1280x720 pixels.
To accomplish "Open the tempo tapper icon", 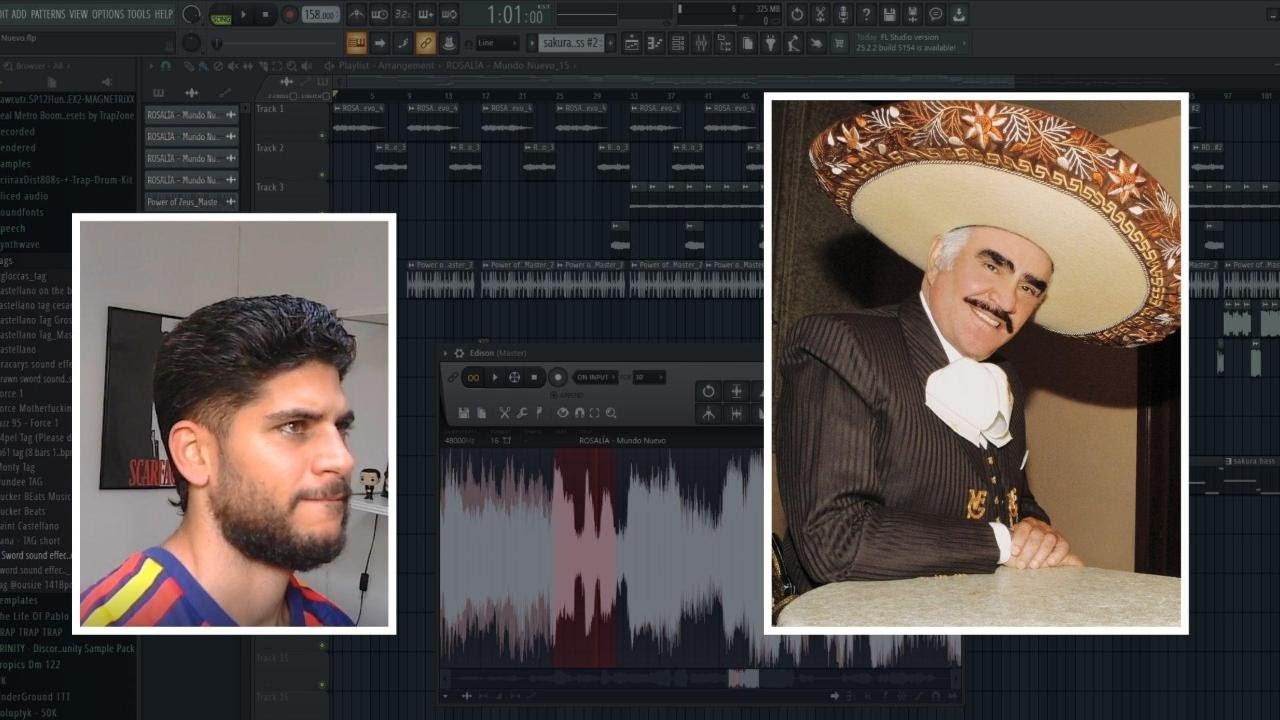I will point(793,43).
